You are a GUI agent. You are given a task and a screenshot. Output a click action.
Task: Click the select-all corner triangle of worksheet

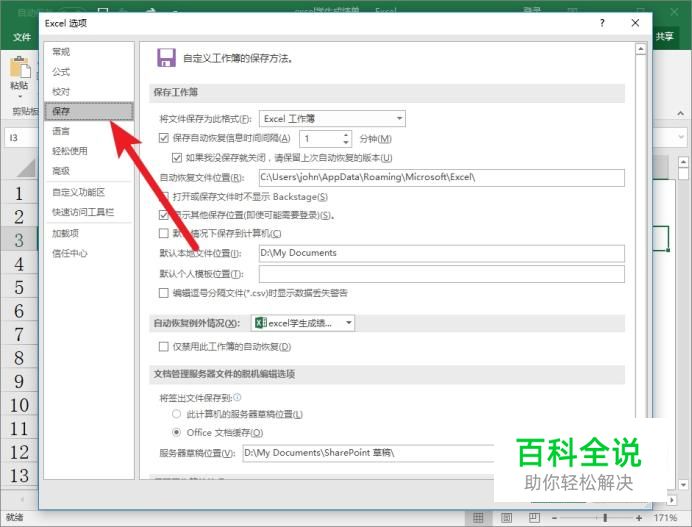point(26,168)
